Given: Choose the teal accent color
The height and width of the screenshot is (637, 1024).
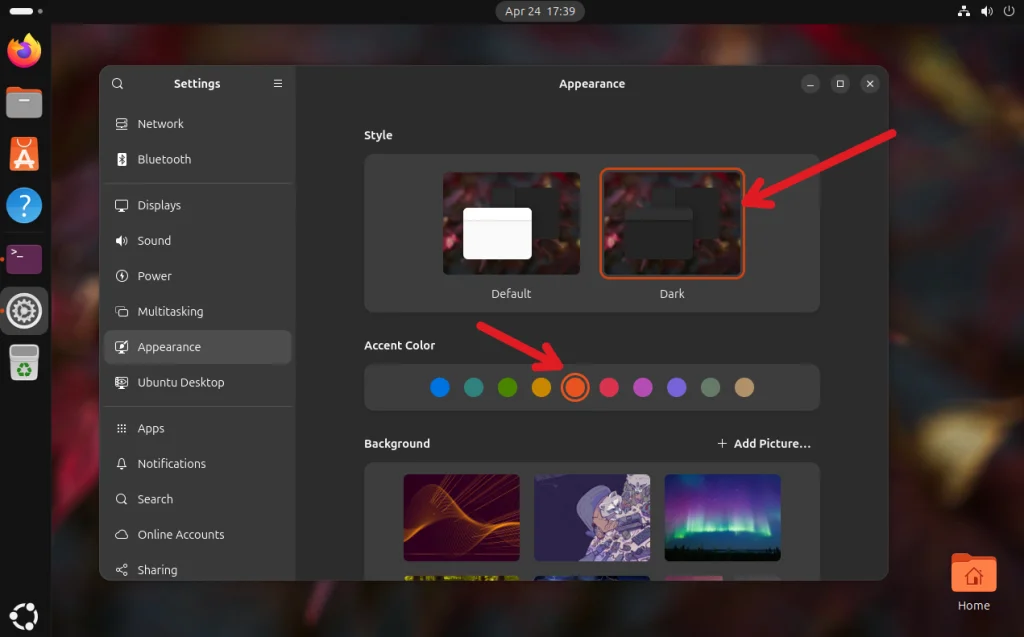Looking at the screenshot, I should 473,387.
